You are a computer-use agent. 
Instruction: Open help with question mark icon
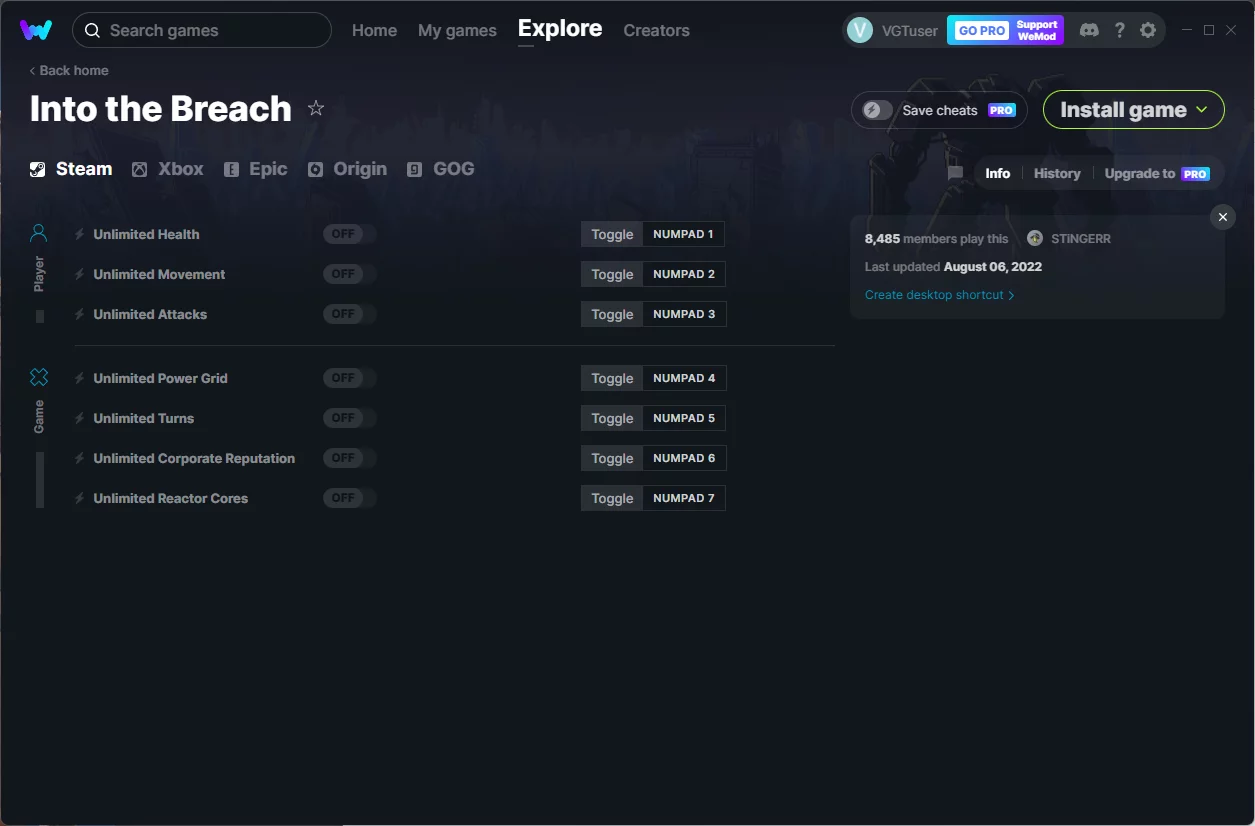[x=1119, y=30]
